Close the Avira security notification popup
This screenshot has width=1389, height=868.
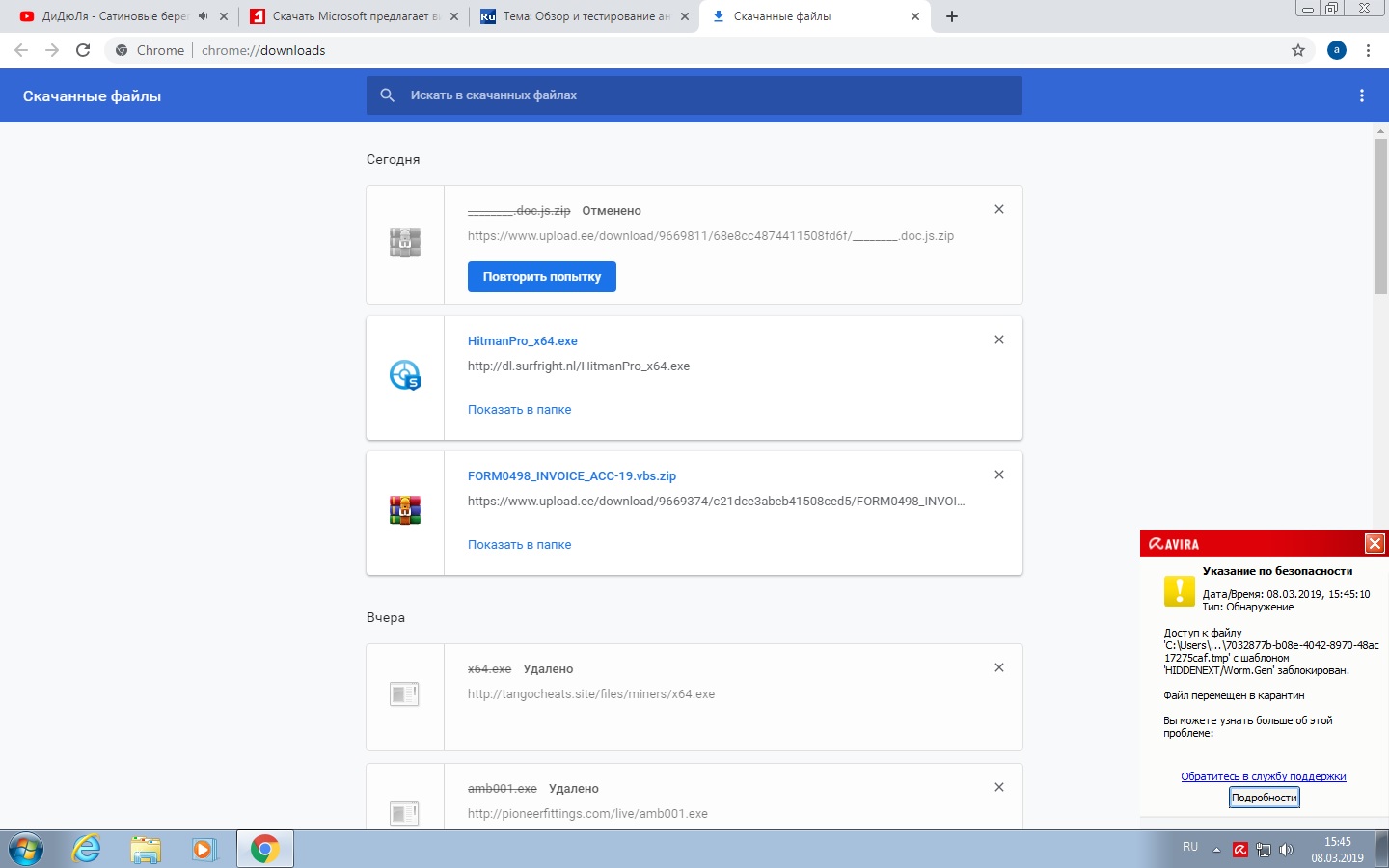coord(1375,544)
